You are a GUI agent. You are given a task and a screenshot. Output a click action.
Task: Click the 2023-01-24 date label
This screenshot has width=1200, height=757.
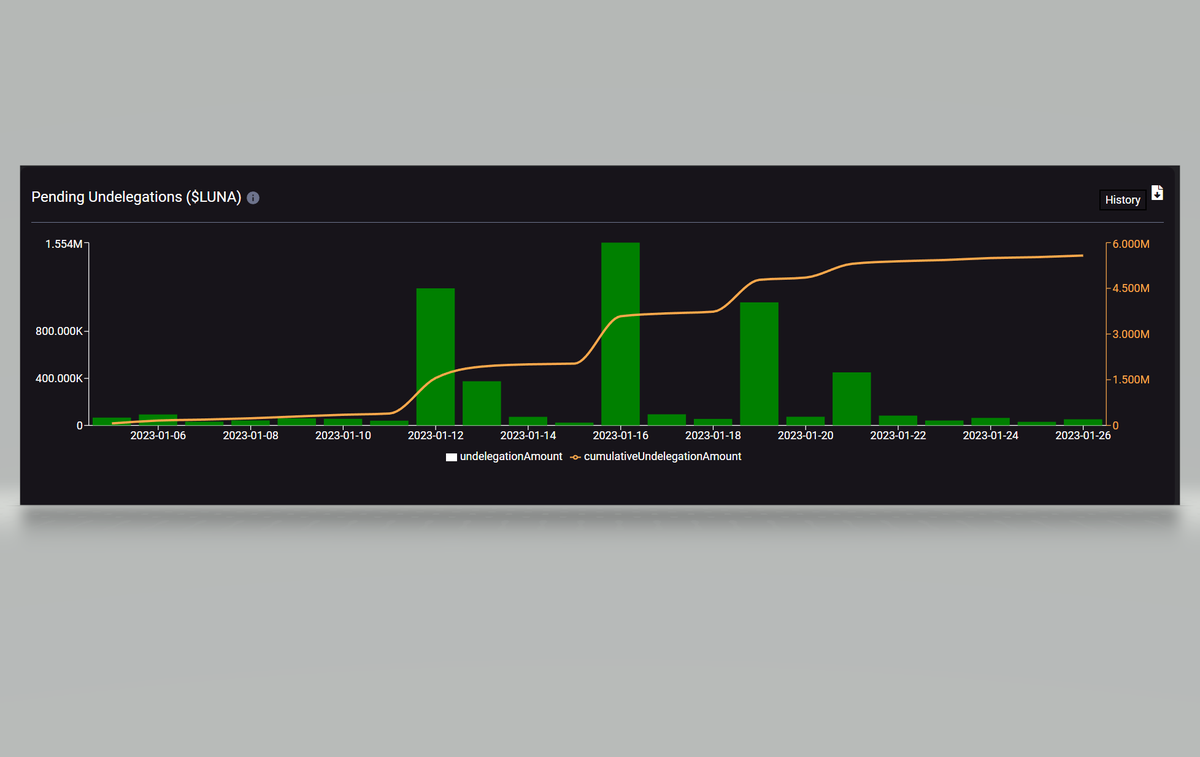coord(990,436)
